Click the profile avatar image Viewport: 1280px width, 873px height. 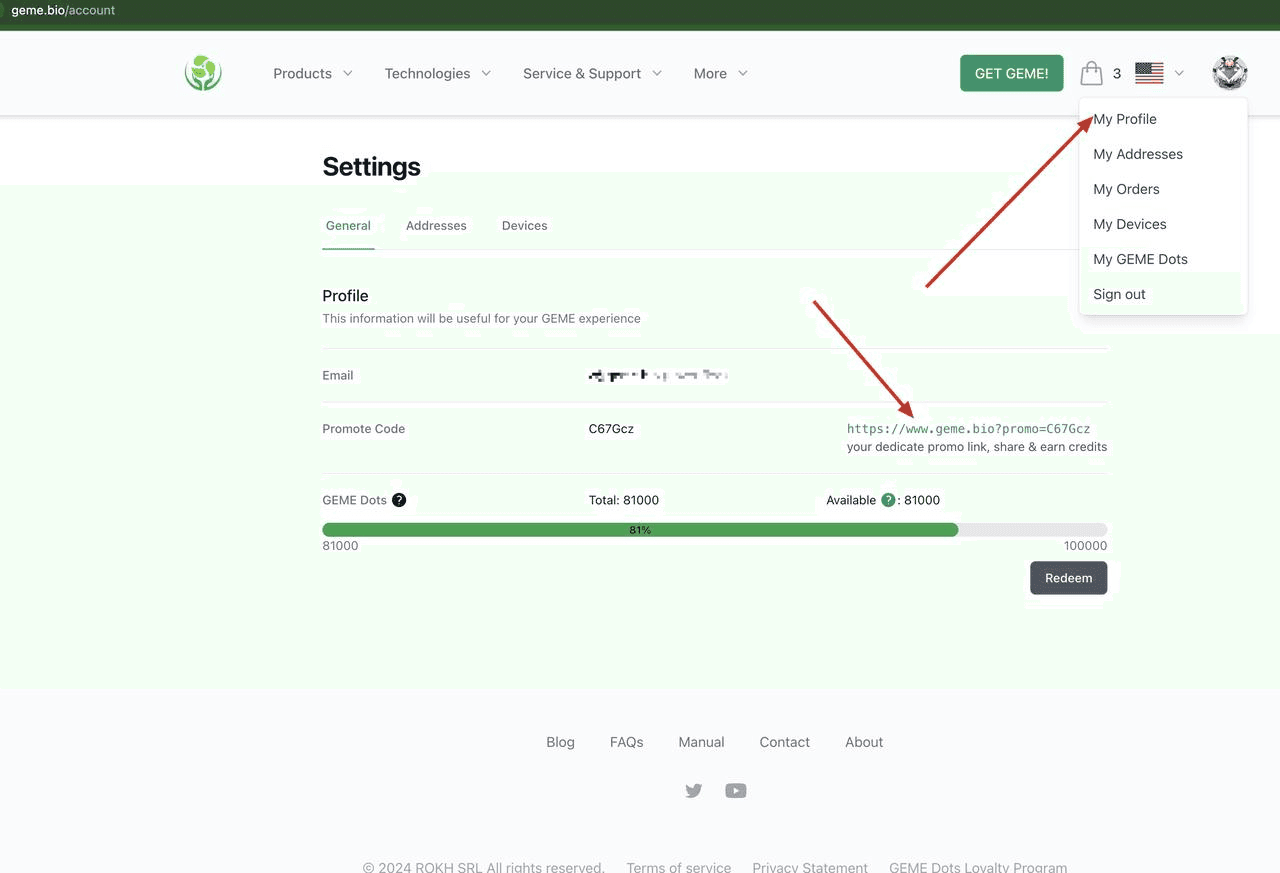[x=1229, y=72]
